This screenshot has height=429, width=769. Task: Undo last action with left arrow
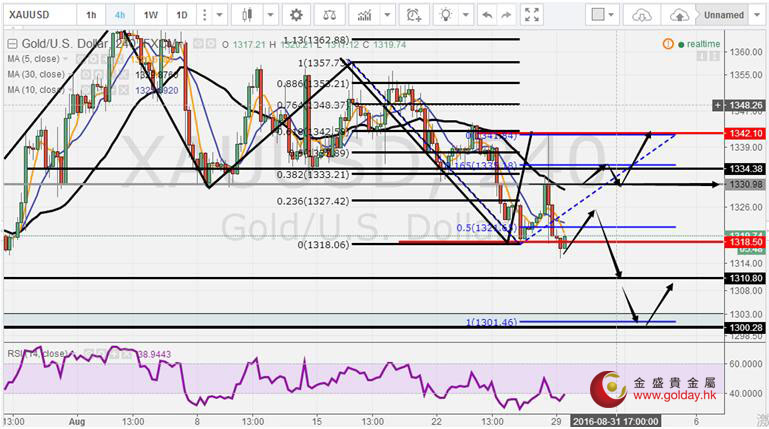coord(487,15)
